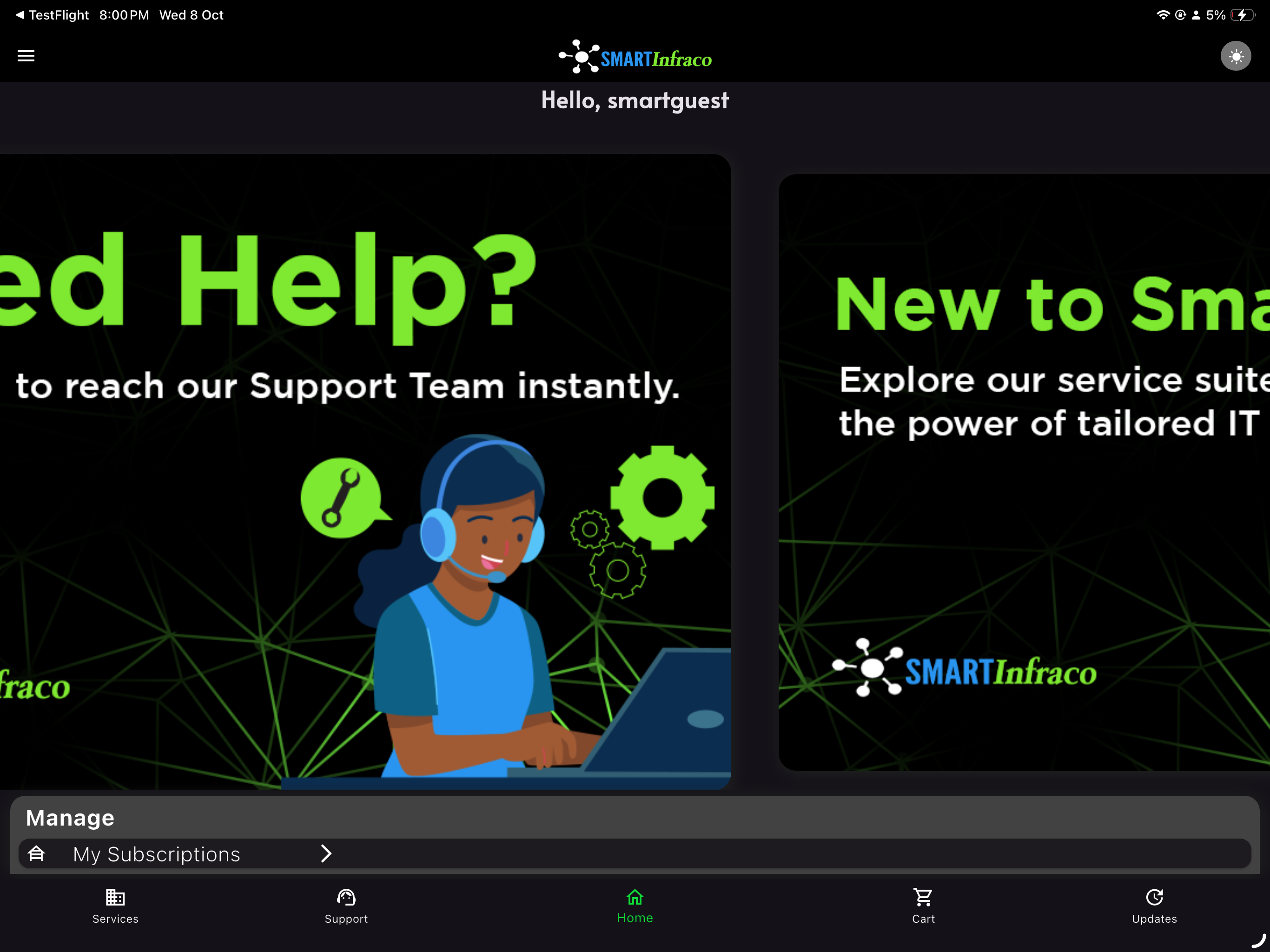
Task: Switch to the Support tab
Action: [346, 906]
